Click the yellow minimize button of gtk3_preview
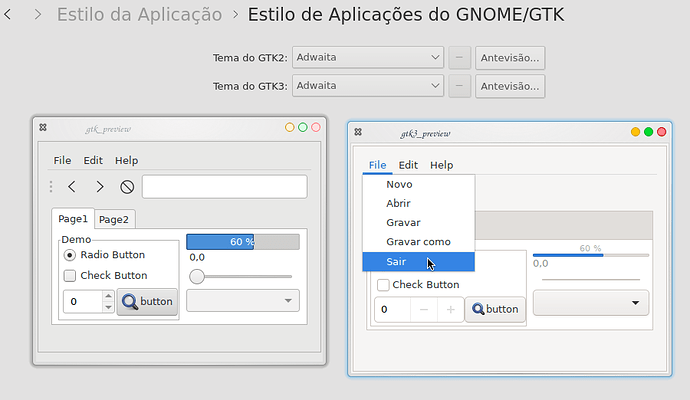This screenshot has height=400, width=690. click(x=635, y=132)
